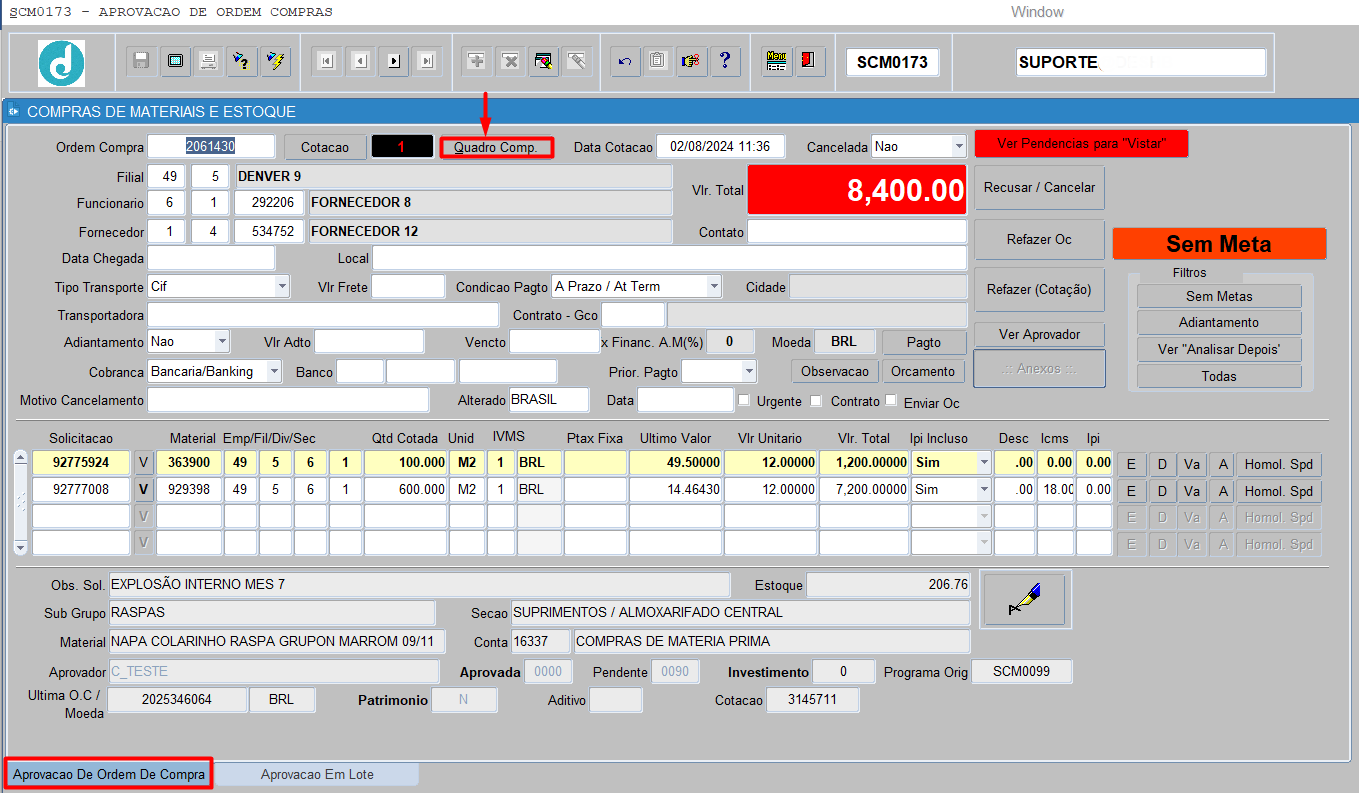Click the Execute Query lightning icon
1359x793 pixels.
coord(275,61)
